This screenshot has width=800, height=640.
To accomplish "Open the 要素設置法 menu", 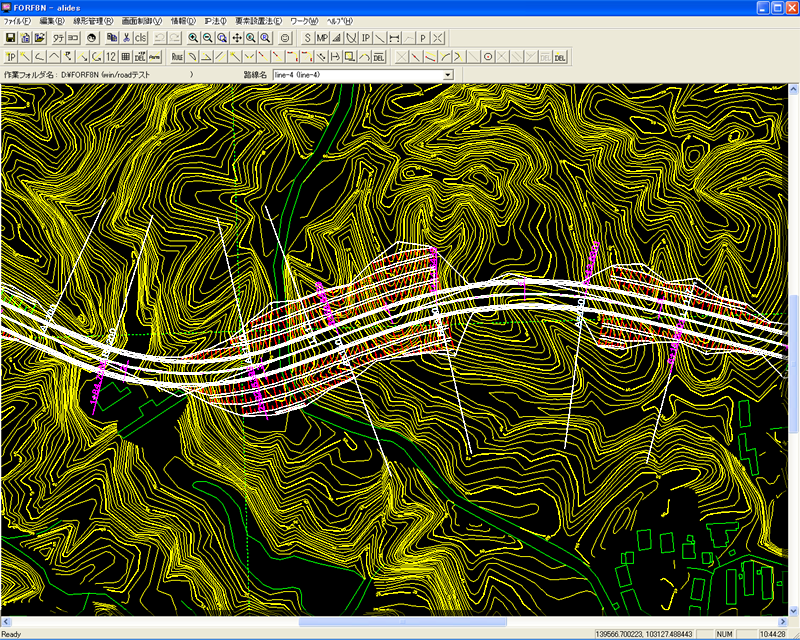I will [258, 20].
